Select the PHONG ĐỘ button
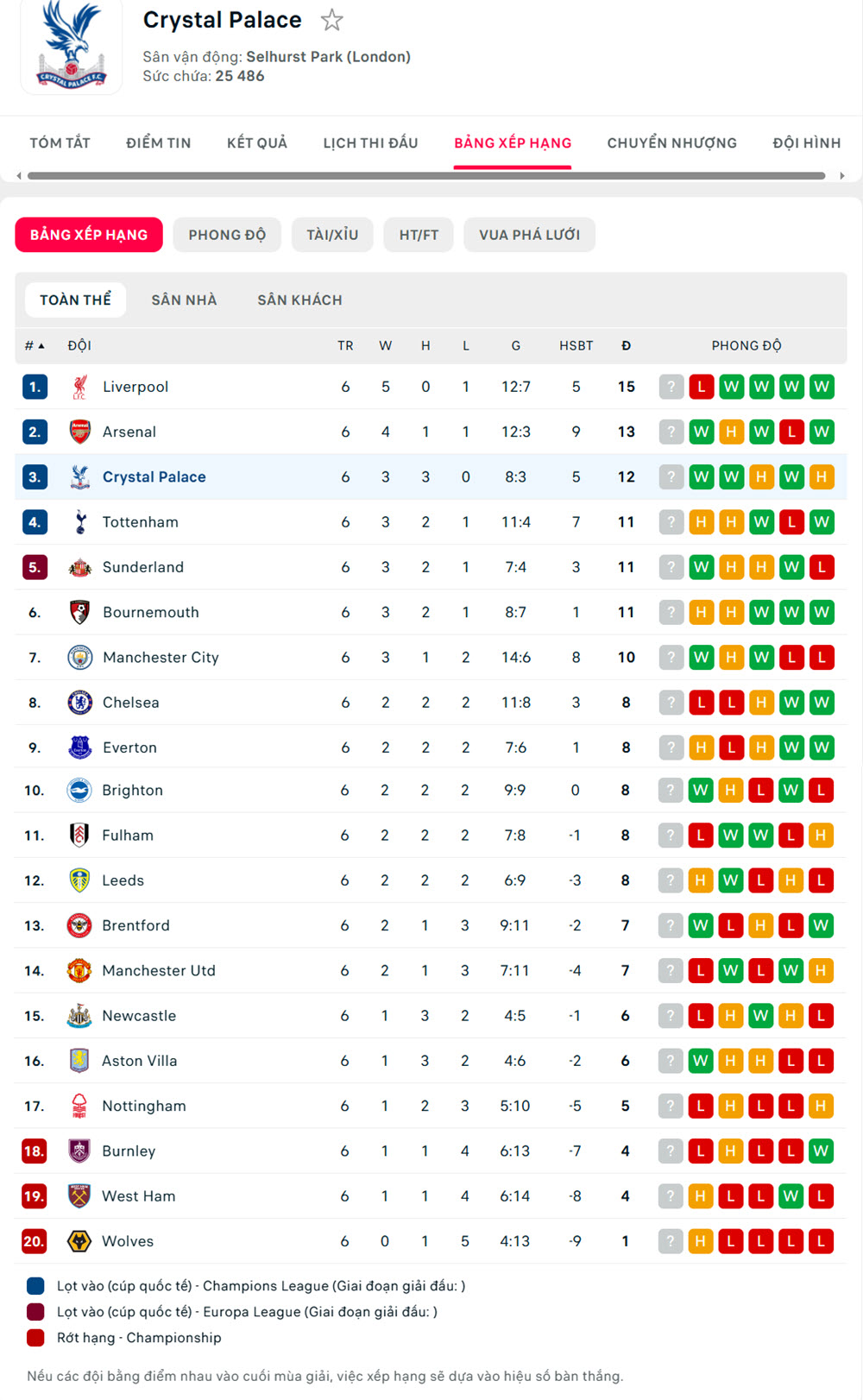This screenshot has width=863, height=1400. tap(227, 235)
